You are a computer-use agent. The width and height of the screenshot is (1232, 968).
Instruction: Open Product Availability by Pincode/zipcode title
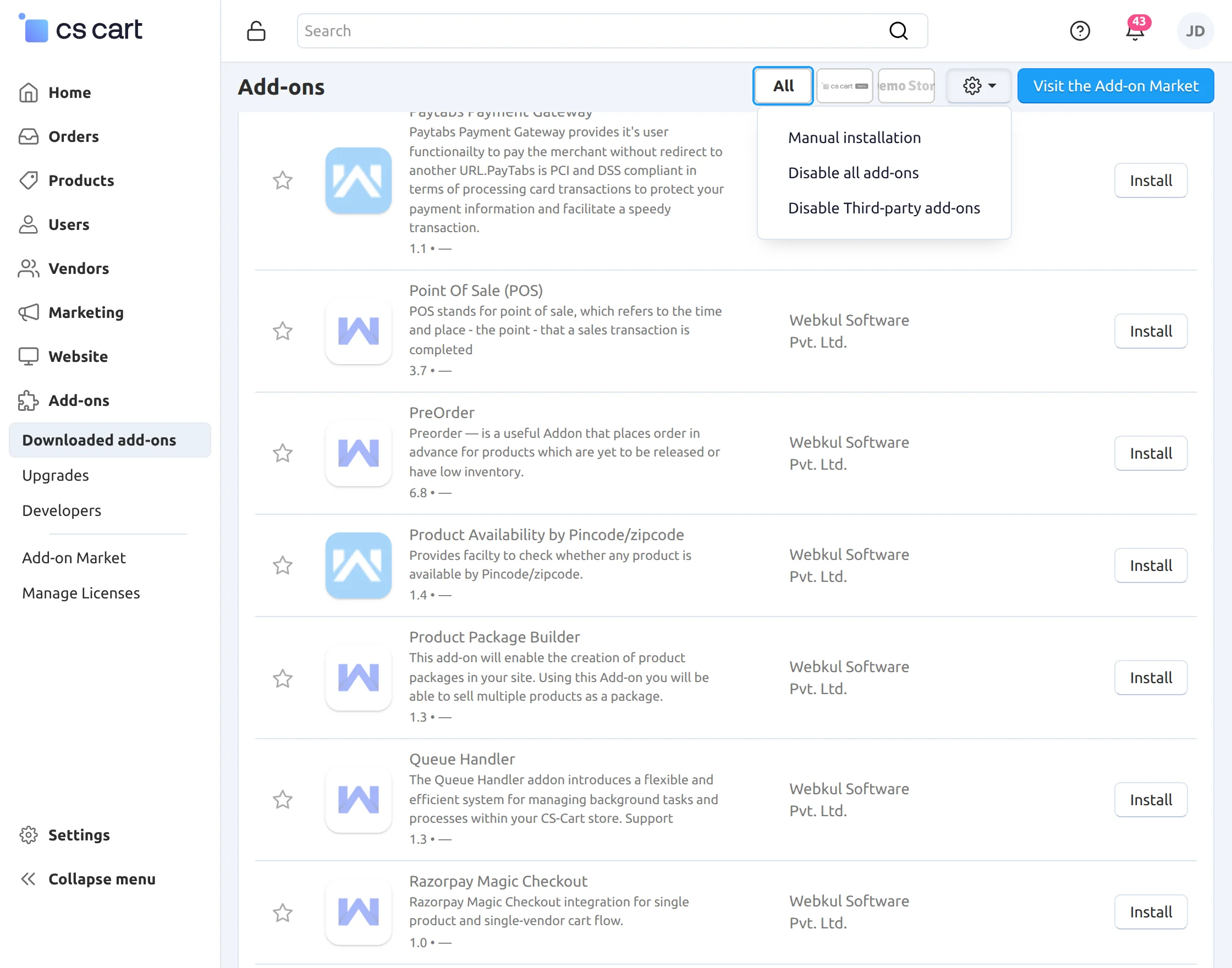[x=546, y=535]
